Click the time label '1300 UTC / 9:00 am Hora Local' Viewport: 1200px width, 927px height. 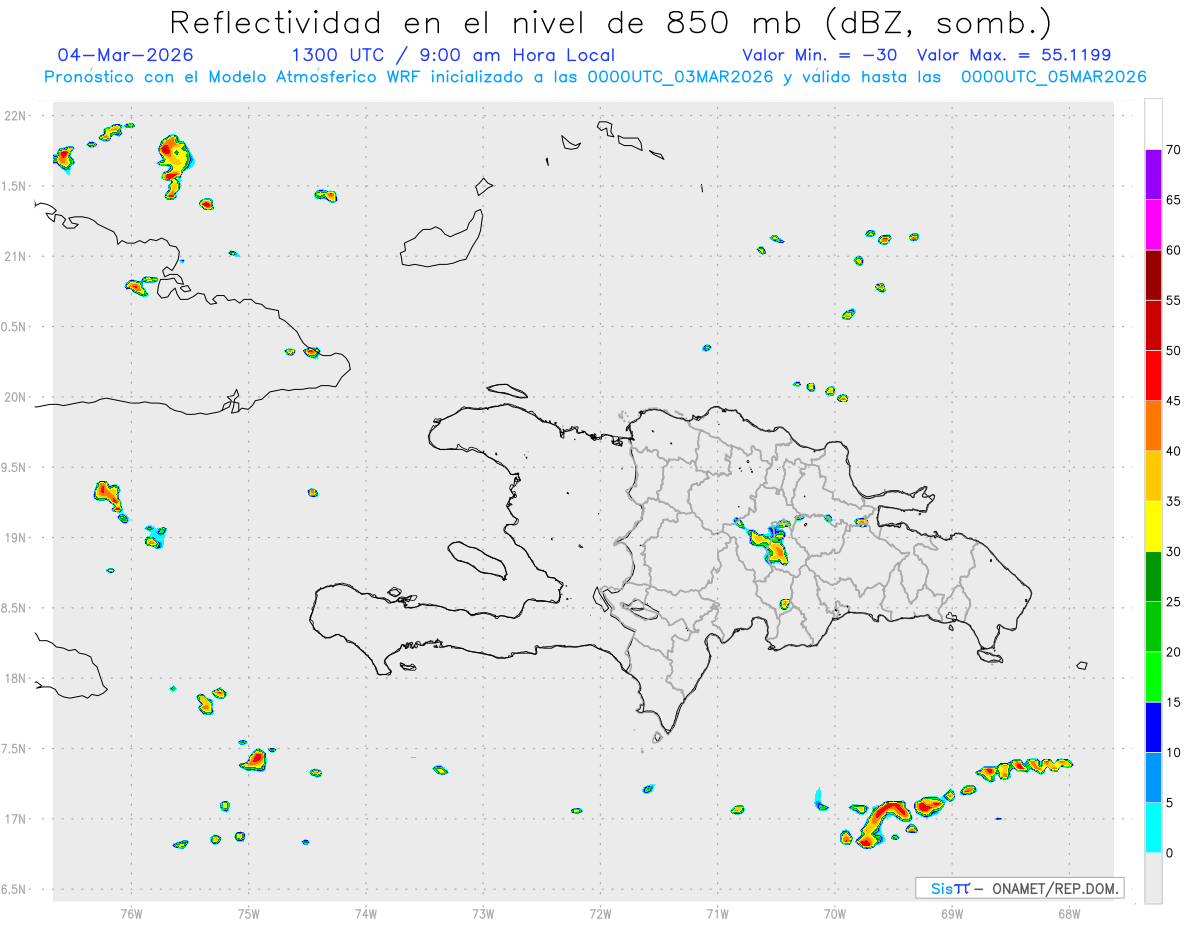453,55
